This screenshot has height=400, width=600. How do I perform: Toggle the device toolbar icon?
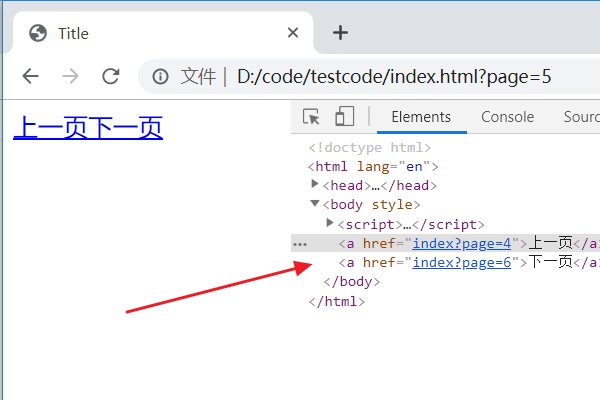344,117
